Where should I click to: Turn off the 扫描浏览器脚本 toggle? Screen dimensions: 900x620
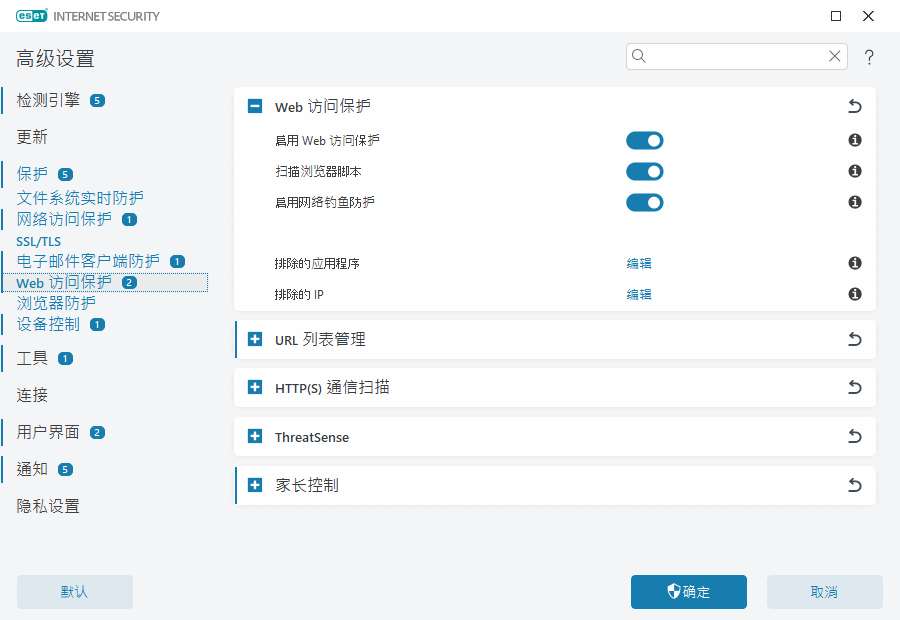pyautogui.click(x=644, y=171)
